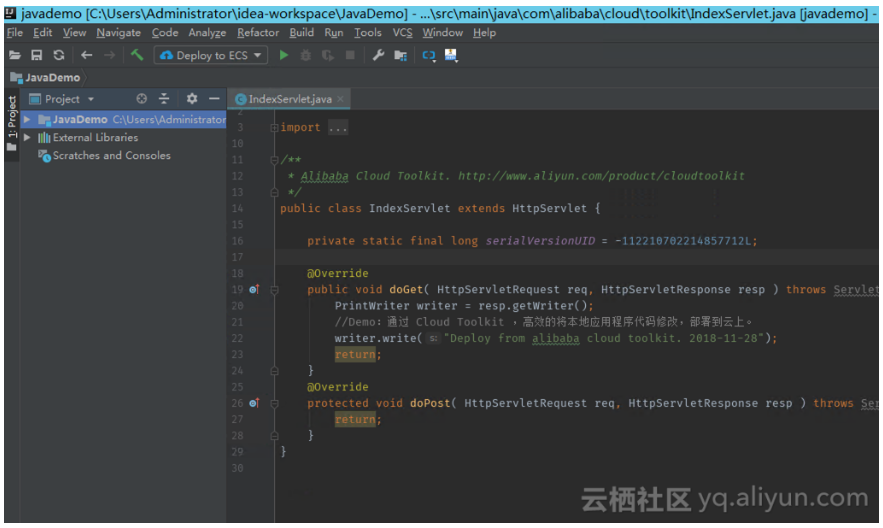Click the return statement on line 27
Viewport: 883px width, 528px height.
355,419
